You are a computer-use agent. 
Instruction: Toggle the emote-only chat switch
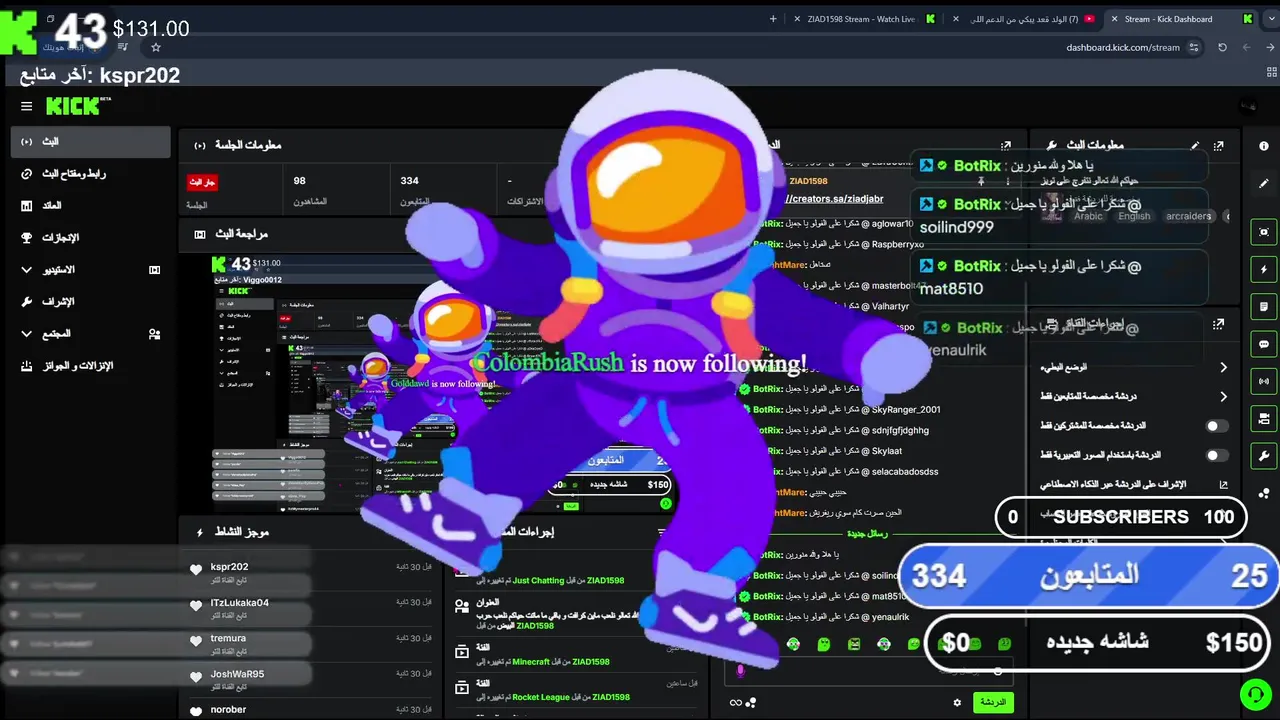click(x=1216, y=455)
